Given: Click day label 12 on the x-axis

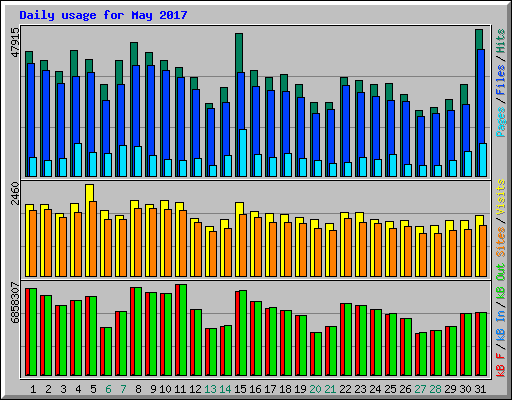Looking at the screenshot, I should pos(195,389).
